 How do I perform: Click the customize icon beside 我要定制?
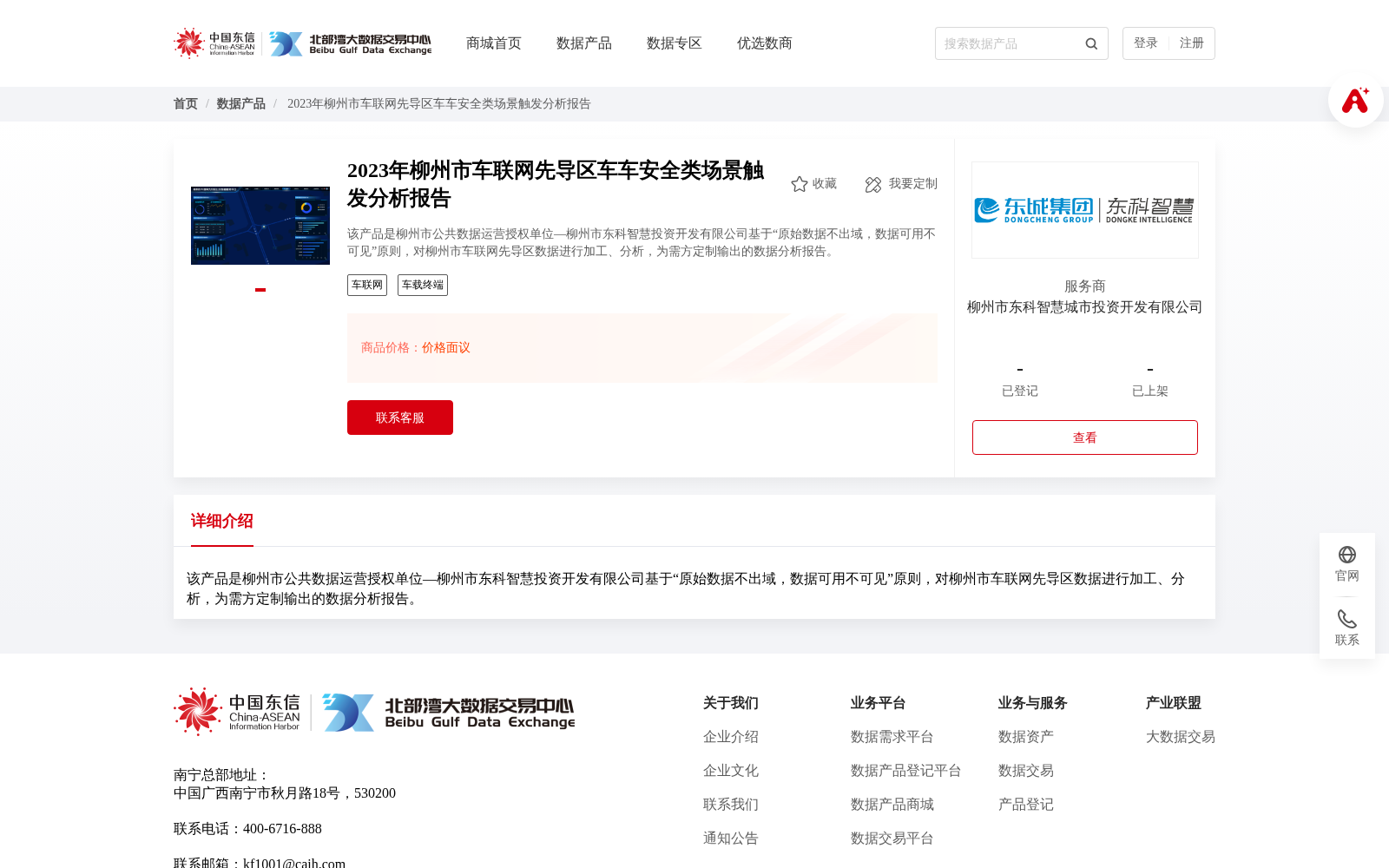click(873, 184)
